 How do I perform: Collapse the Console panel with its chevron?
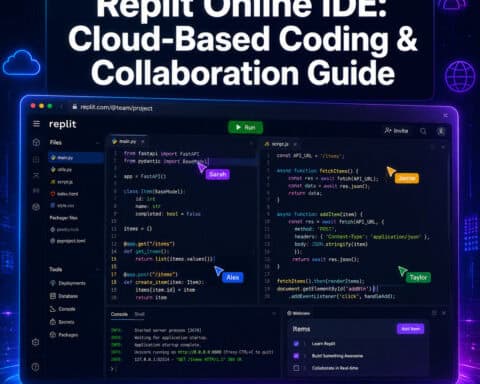click(x=274, y=314)
